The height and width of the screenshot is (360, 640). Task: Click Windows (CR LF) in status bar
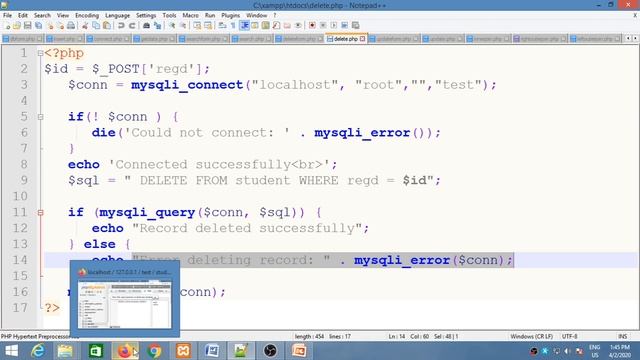531,336
